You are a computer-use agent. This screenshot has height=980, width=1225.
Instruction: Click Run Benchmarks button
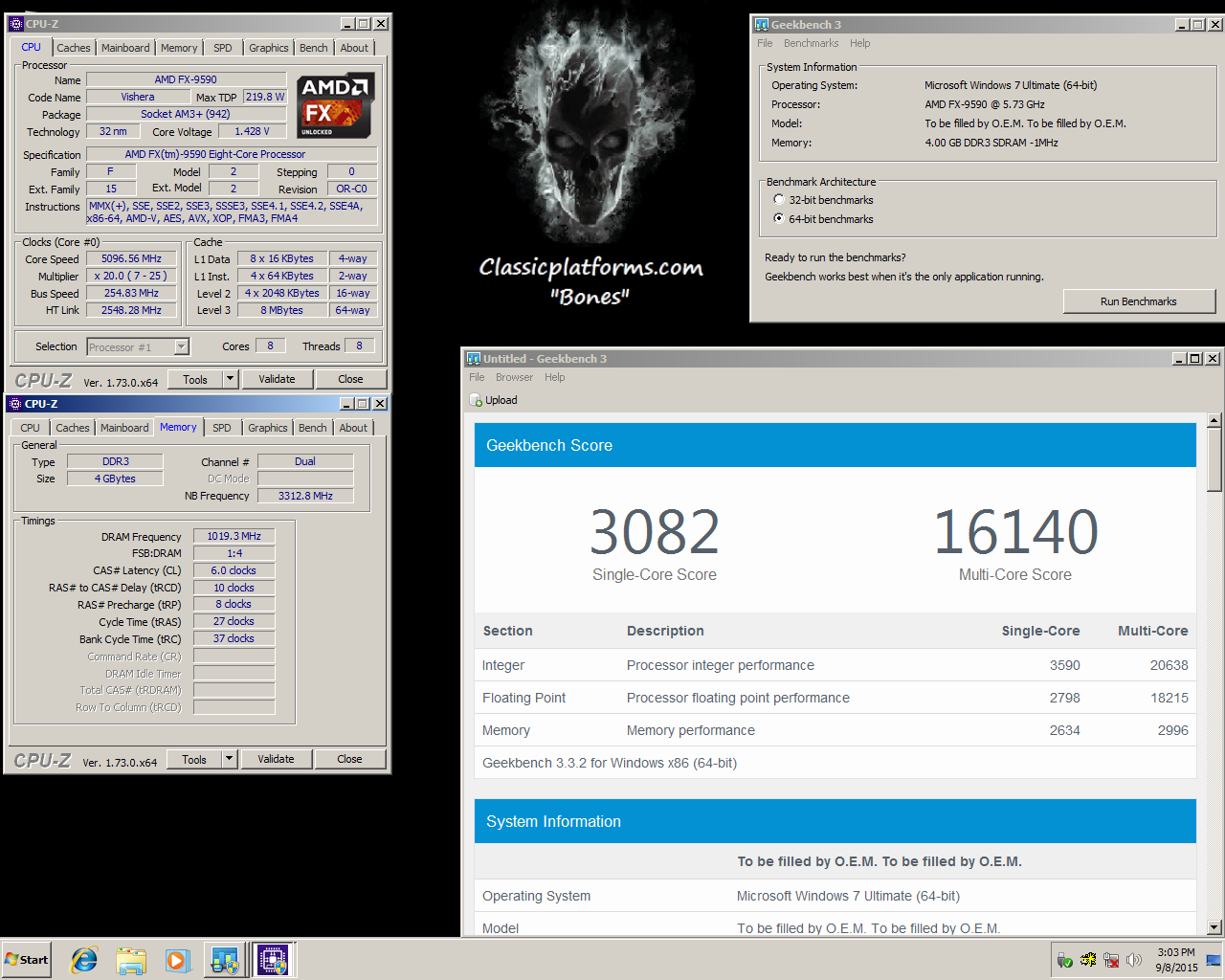(1139, 301)
